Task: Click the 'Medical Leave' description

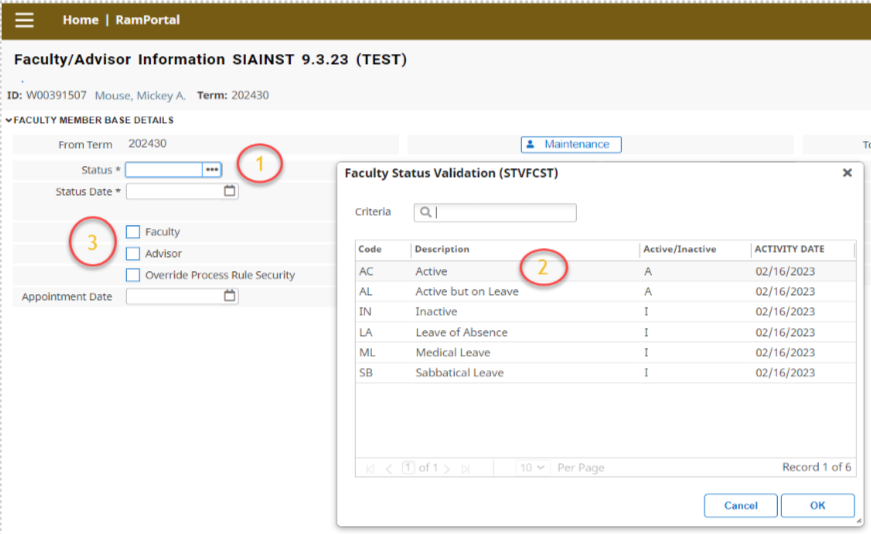Action: click(453, 352)
